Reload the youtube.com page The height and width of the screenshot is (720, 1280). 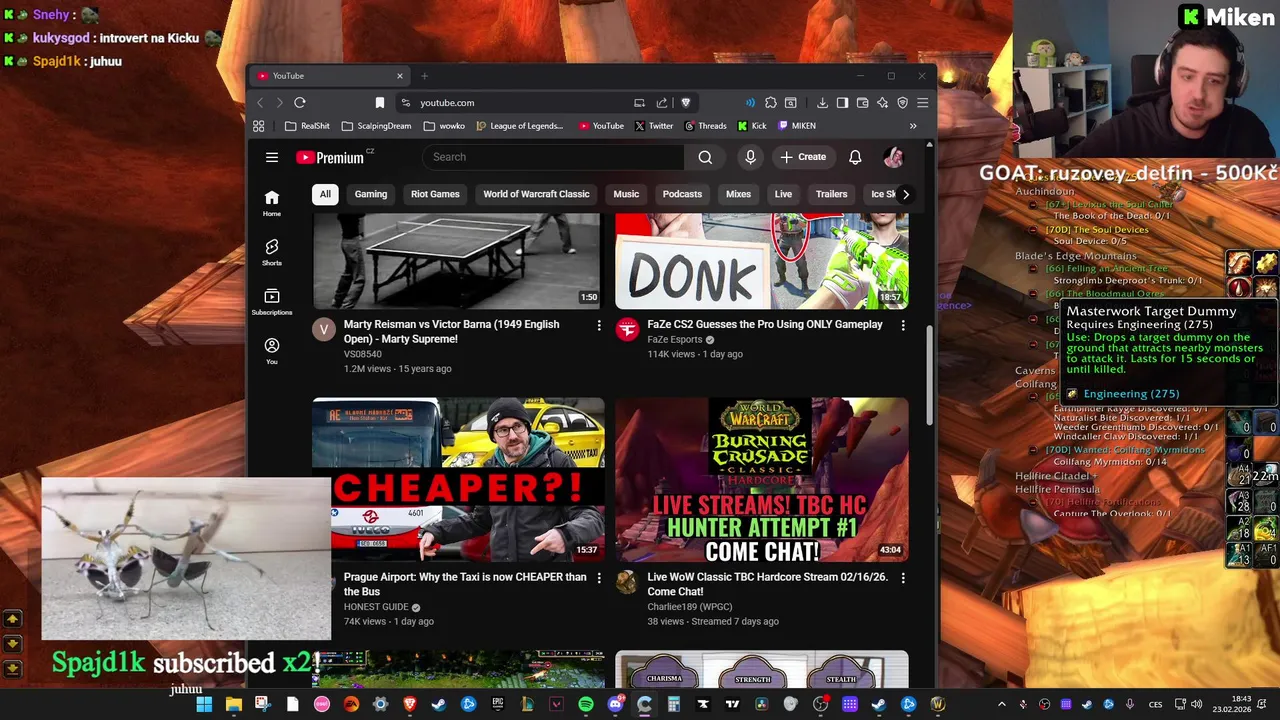(x=299, y=102)
